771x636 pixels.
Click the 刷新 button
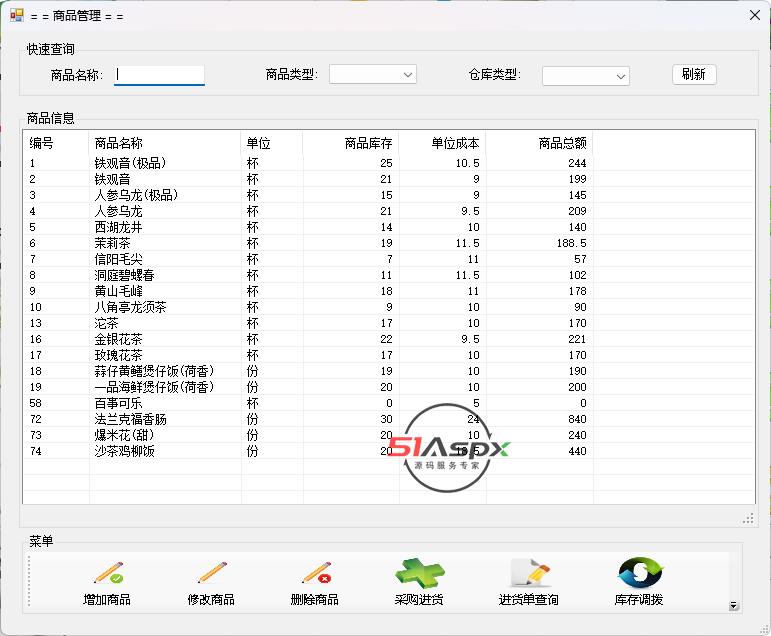tap(694, 74)
